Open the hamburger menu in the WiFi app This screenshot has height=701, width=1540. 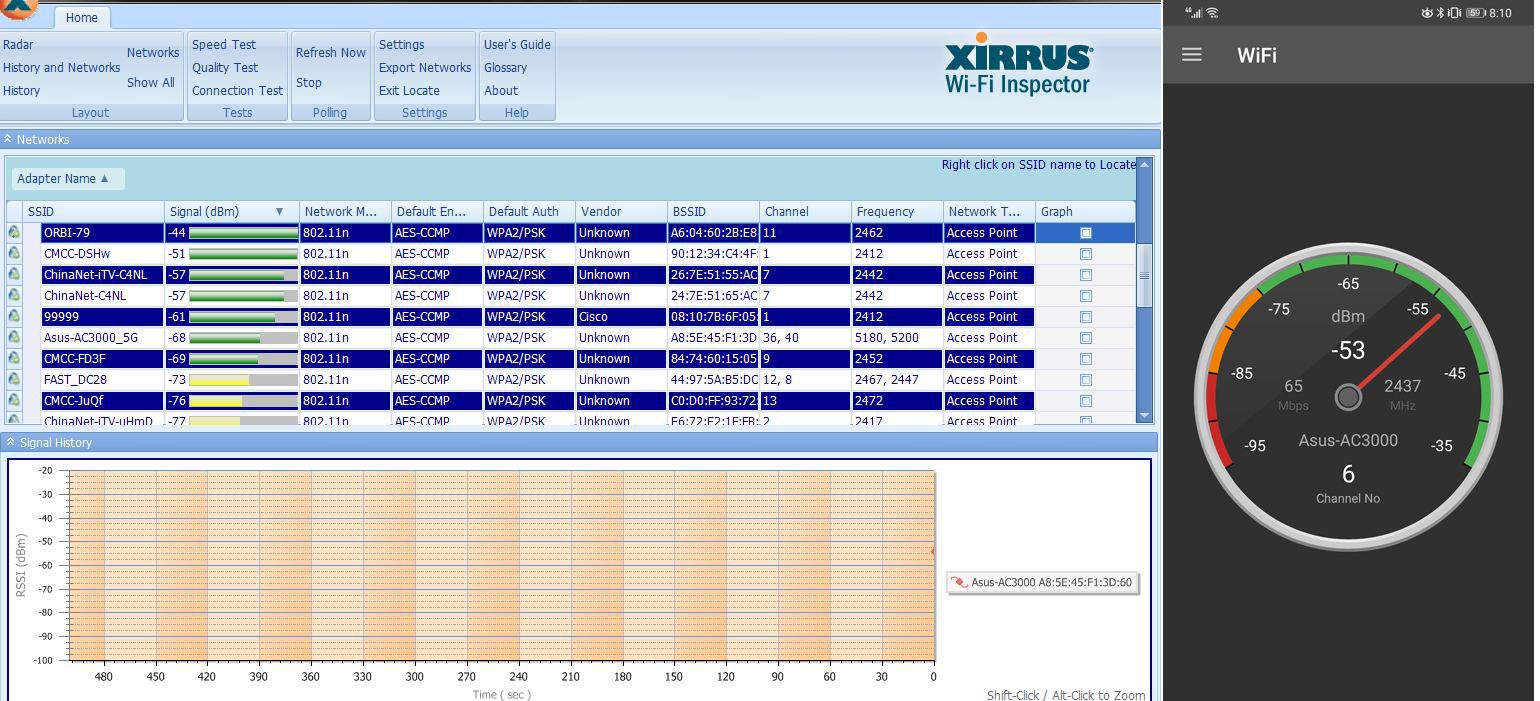click(1191, 55)
